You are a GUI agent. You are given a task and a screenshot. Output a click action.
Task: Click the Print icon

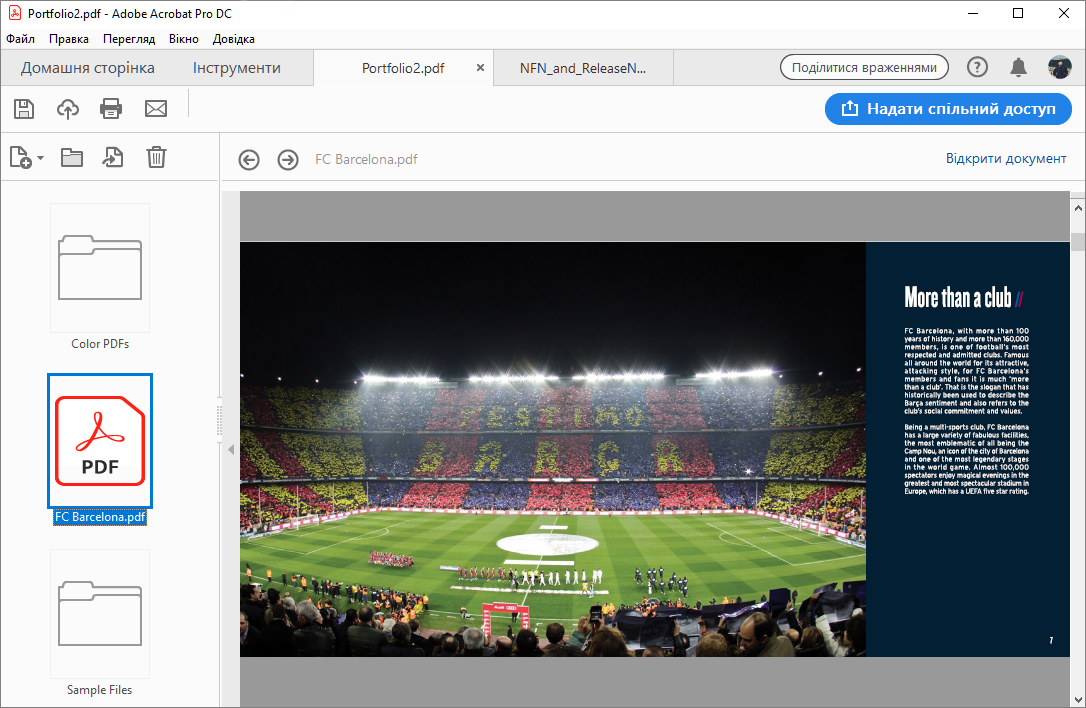[111, 109]
